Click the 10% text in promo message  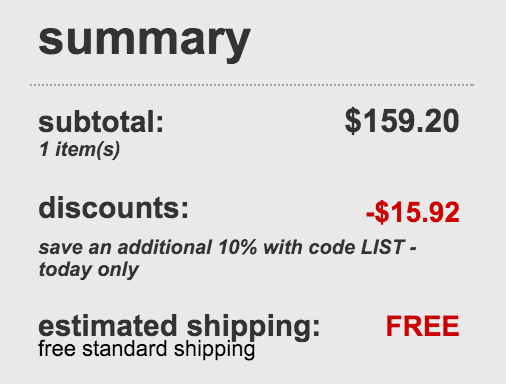[x=238, y=247]
